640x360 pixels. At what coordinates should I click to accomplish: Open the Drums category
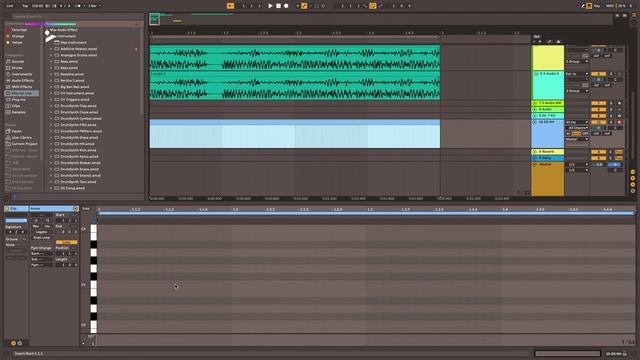(17, 68)
